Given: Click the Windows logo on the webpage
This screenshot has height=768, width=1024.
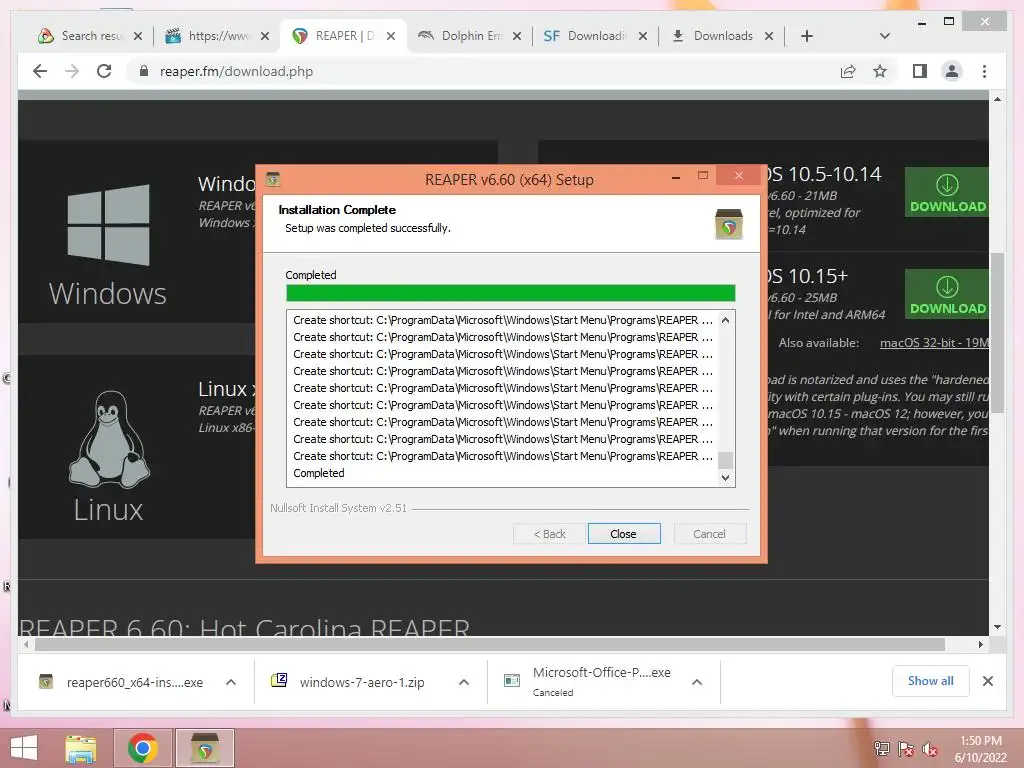Looking at the screenshot, I should pyautogui.click(x=108, y=225).
